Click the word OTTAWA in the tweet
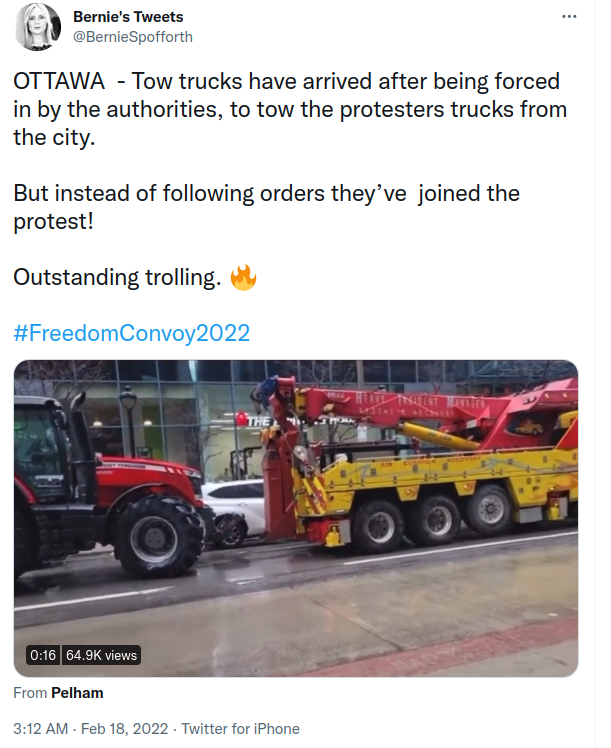The height and width of the screenshot is (748, 611). point(59,81)
